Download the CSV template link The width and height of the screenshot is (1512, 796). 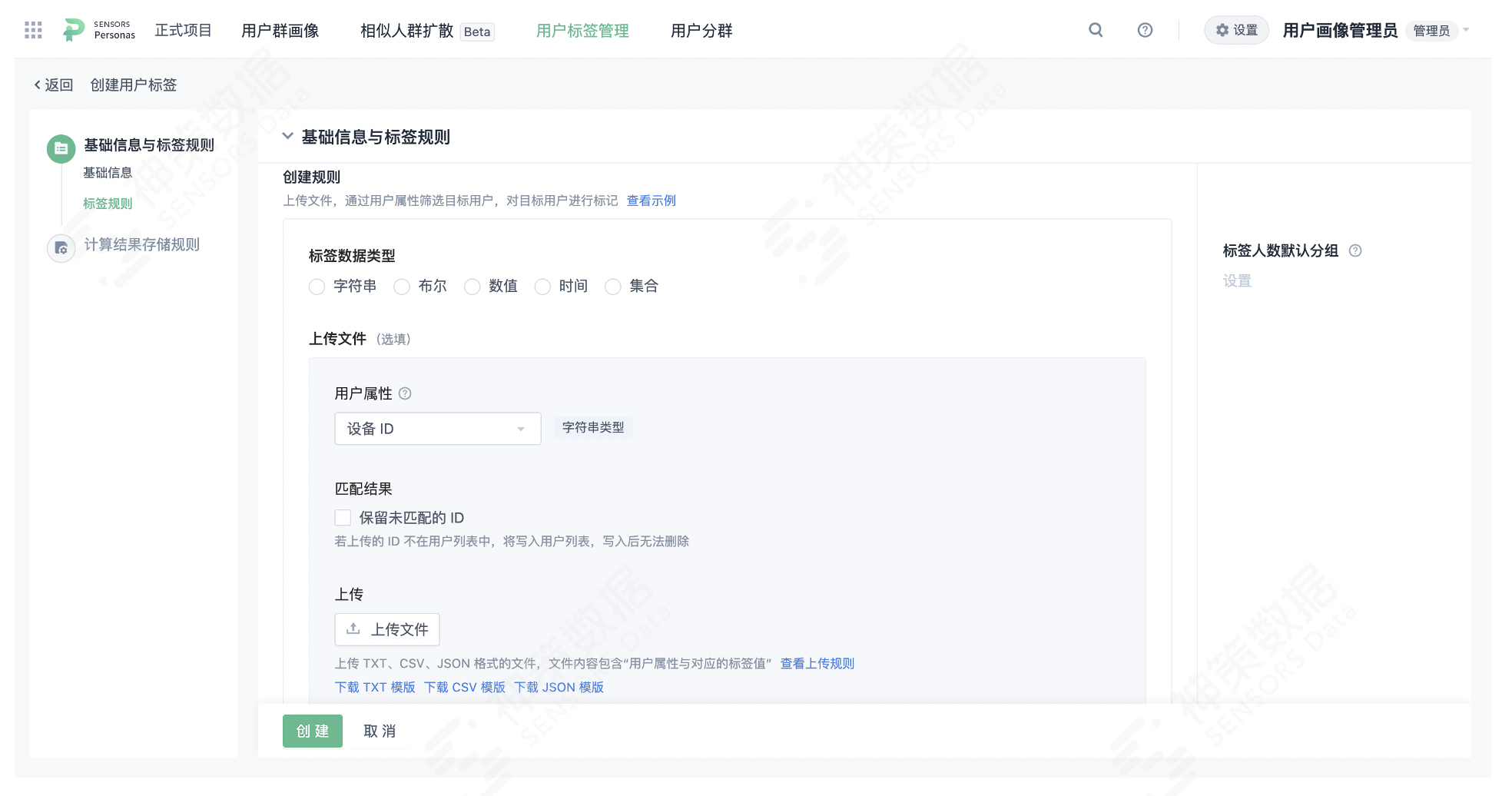point(465,687)
